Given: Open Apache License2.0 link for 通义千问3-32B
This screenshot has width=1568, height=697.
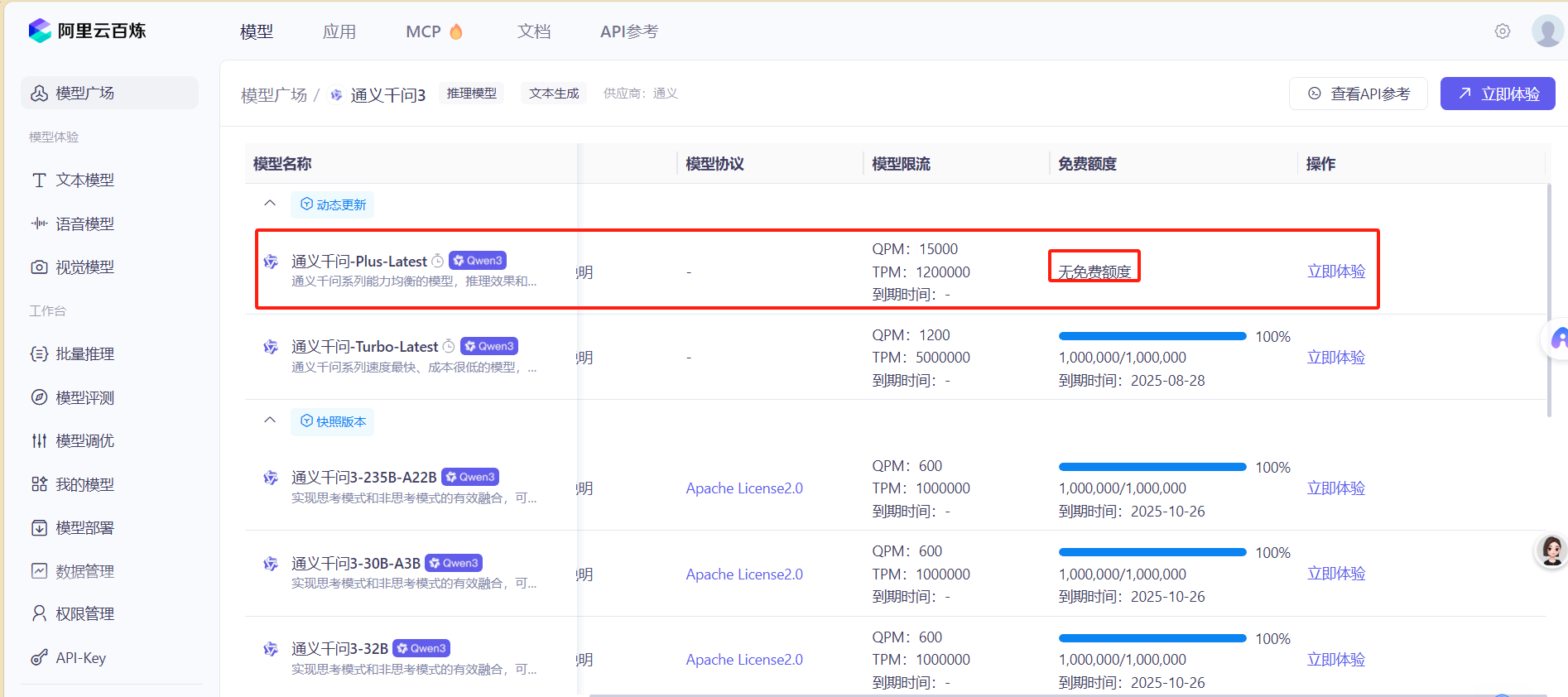Looking at the screenshot, I should coord(744,660).
